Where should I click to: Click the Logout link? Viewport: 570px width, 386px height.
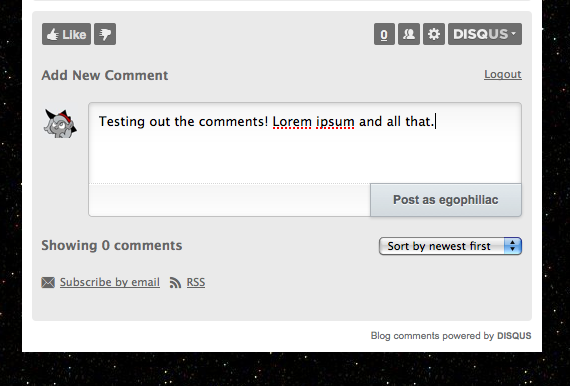point(503,74)
